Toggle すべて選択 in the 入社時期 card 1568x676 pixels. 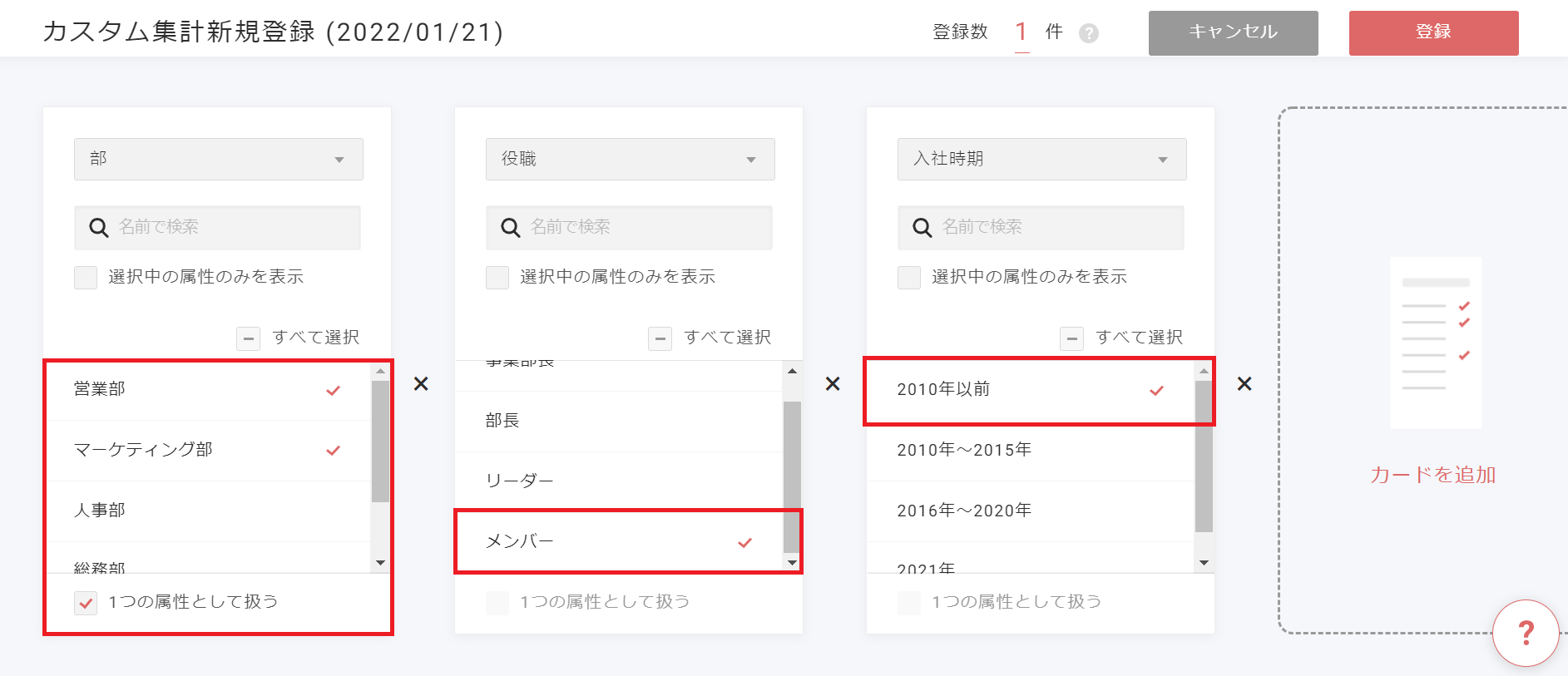(1071, 338)
